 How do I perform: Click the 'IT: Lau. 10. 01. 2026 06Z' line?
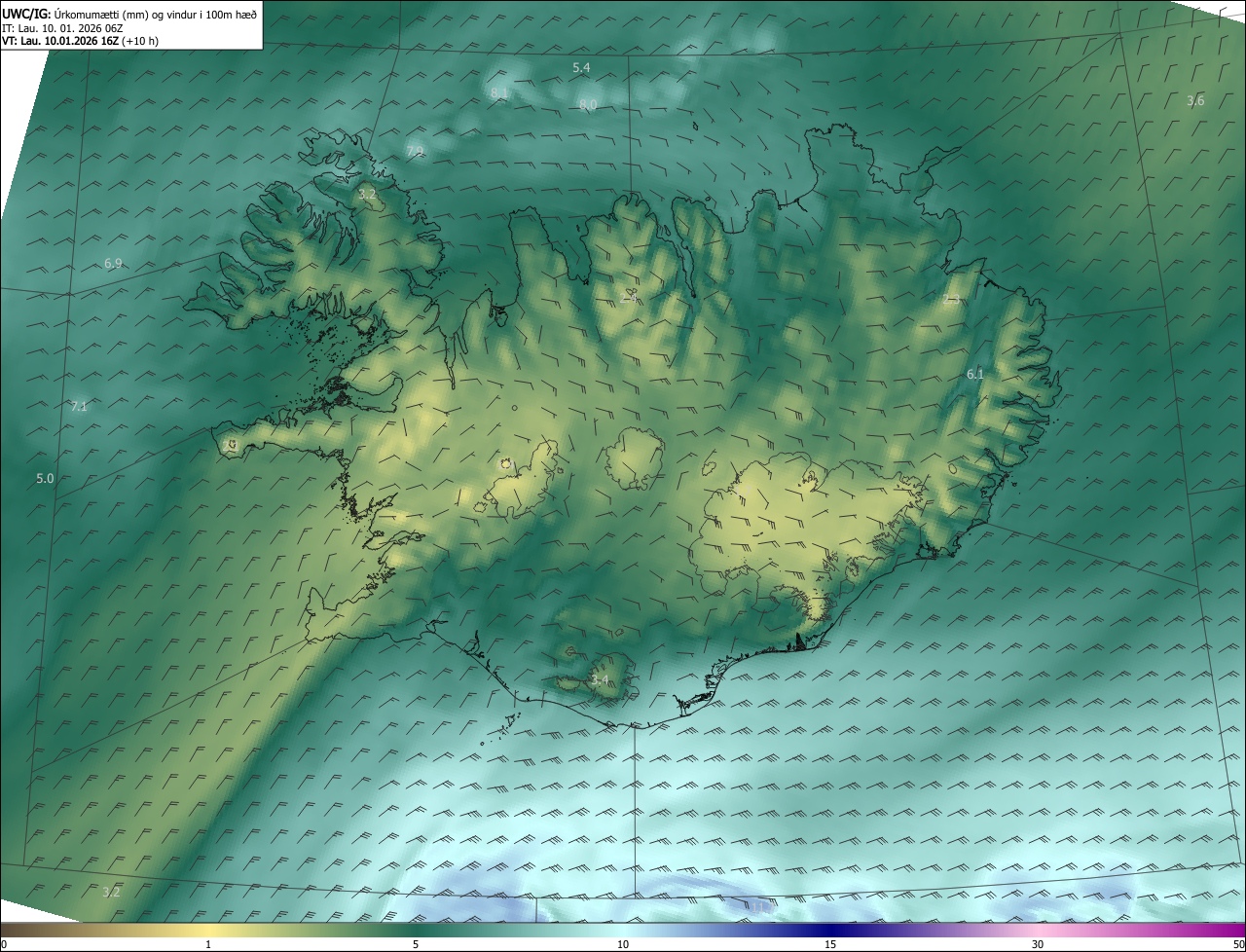(x=61, y=29)
